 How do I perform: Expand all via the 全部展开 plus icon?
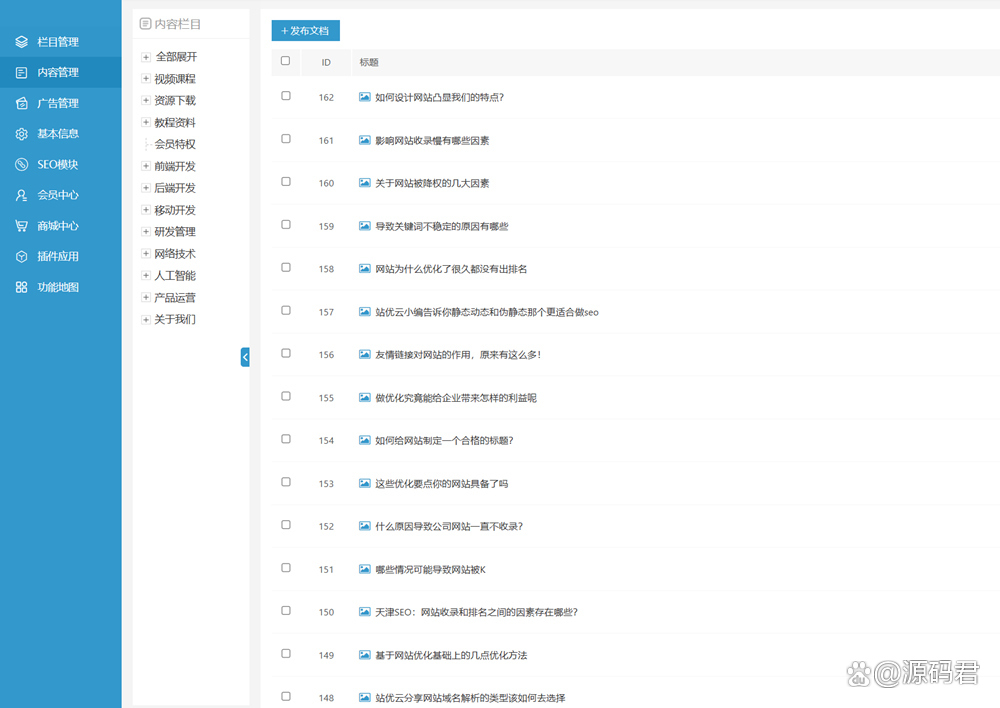tap(146, 57)
